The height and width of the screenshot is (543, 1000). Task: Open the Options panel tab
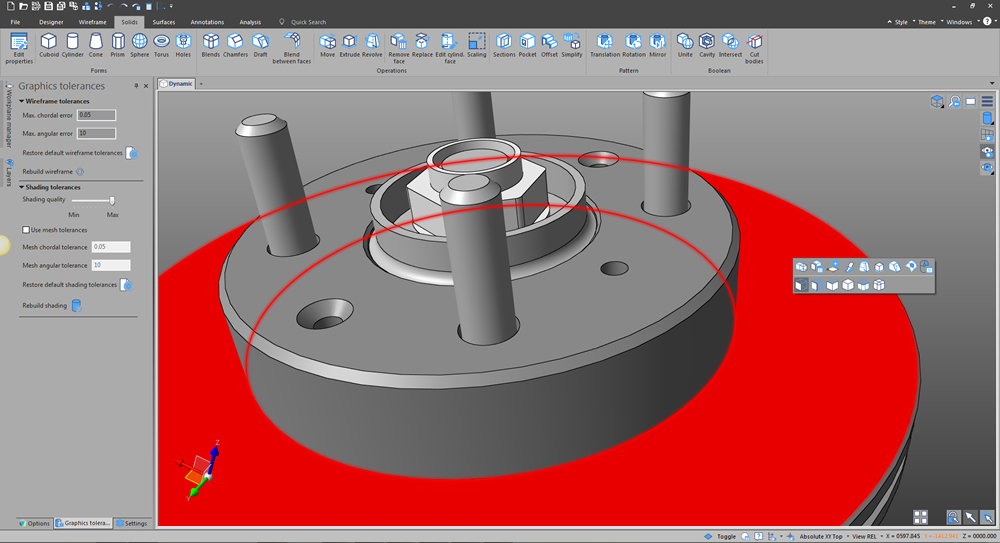point(34,523)
